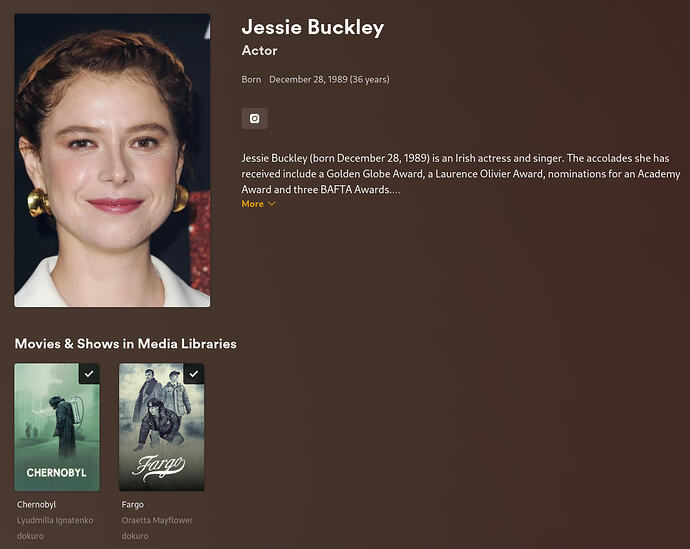Open Jessie Buckley's portrait photo

pyautogui.click(x=112, y=160)
